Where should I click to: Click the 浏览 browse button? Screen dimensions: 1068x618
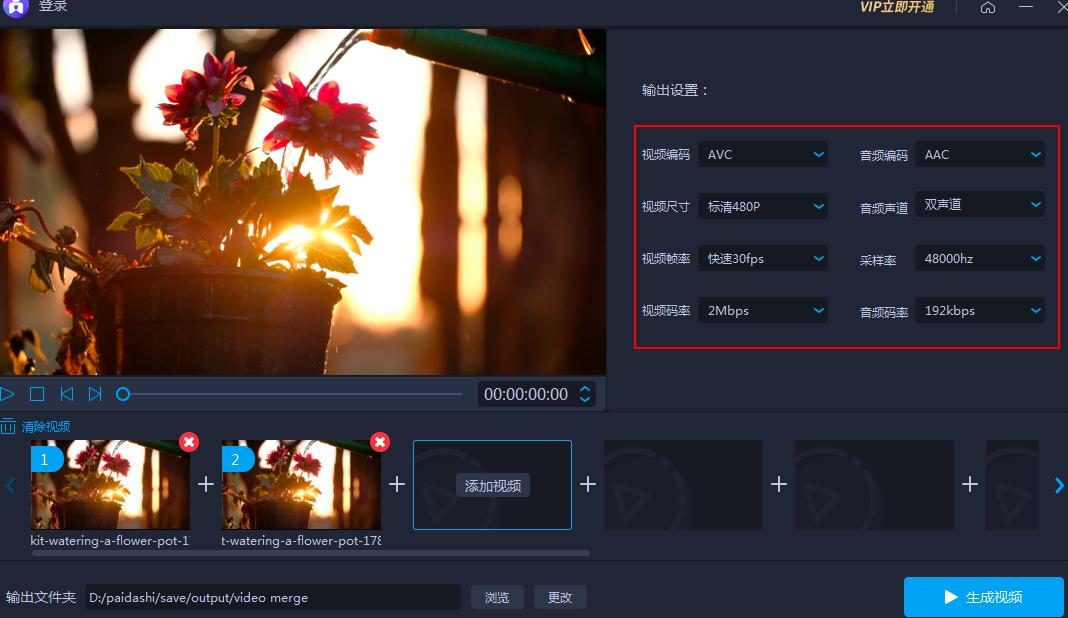497,598
